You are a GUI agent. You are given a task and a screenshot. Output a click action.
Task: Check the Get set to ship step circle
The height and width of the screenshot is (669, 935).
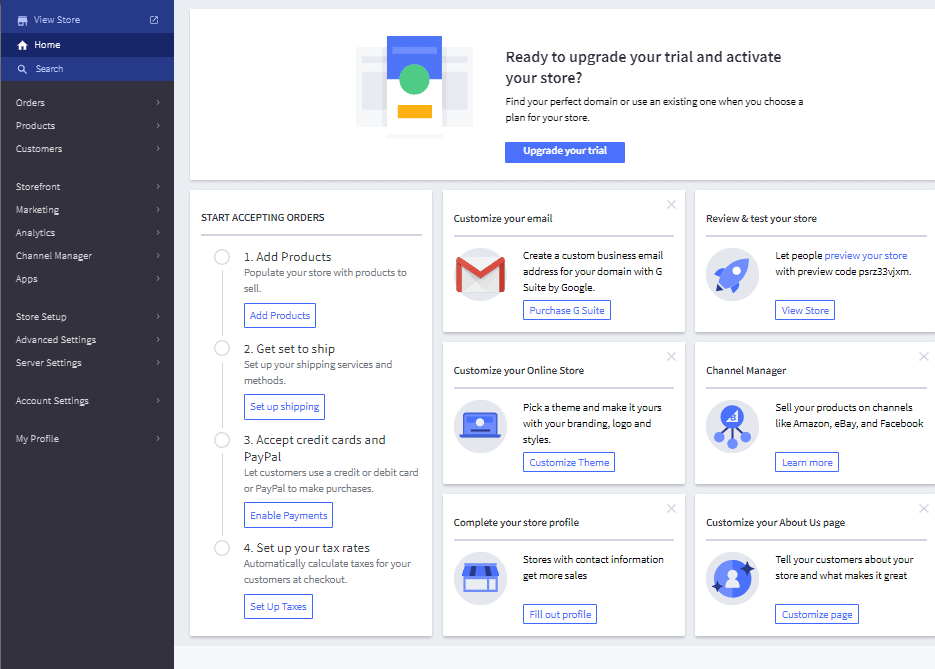point(222,349)
